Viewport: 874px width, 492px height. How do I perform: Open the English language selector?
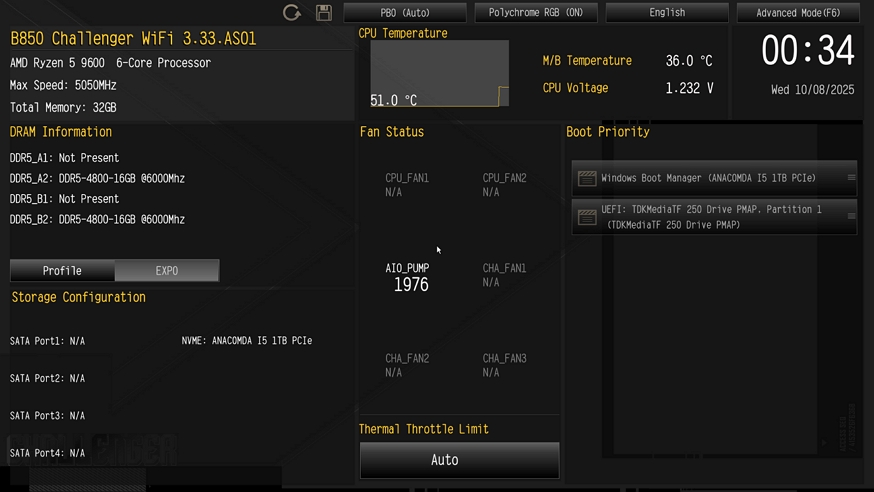click(667, 13)
